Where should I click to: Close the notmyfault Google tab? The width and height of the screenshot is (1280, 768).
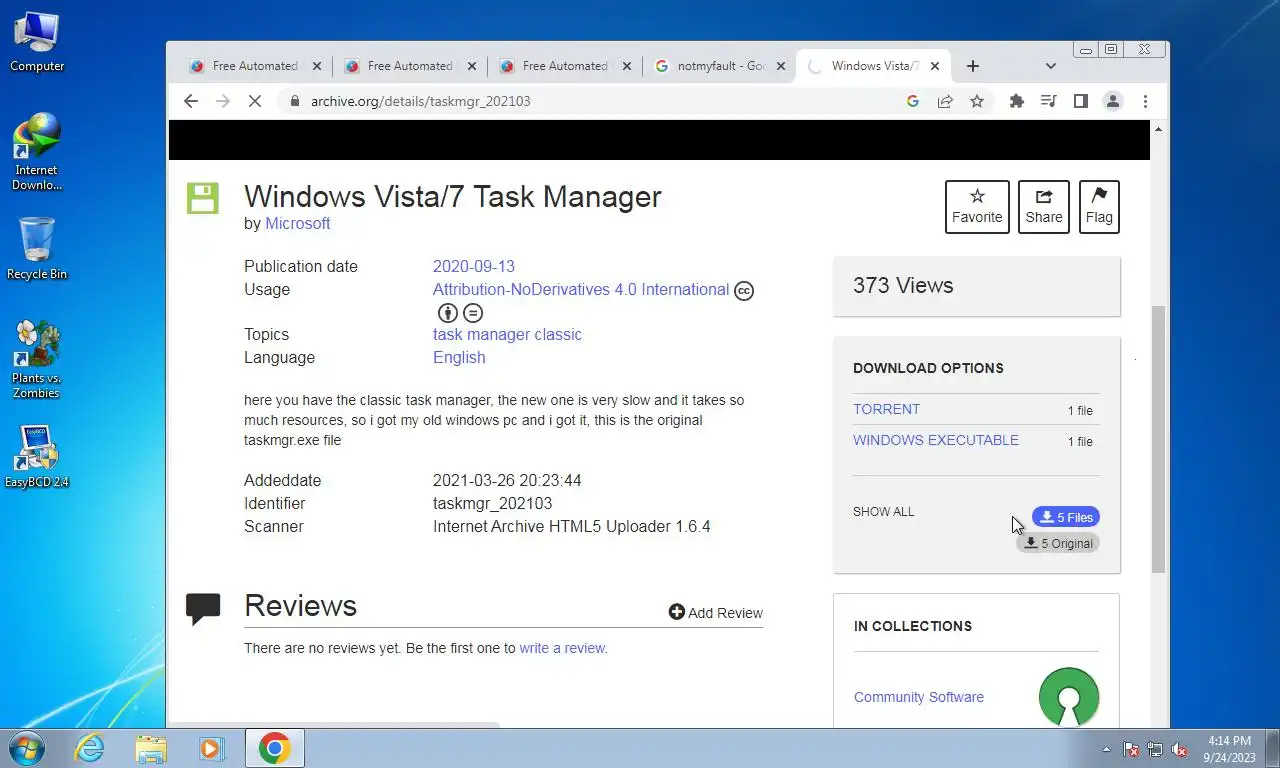pos(781,66)
